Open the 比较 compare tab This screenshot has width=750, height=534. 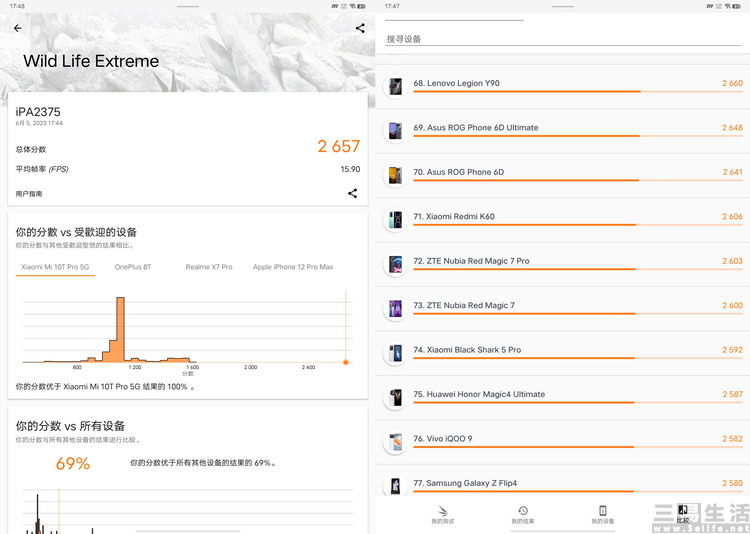point(683,515)
